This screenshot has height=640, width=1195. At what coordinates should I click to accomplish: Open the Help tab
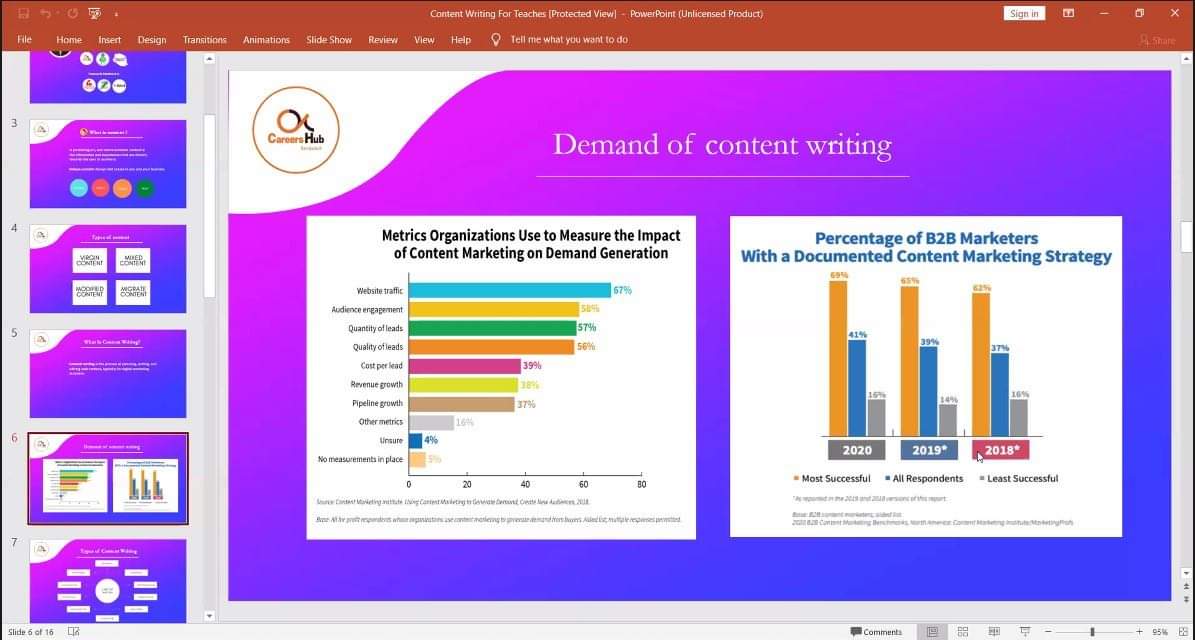(461, 40)
